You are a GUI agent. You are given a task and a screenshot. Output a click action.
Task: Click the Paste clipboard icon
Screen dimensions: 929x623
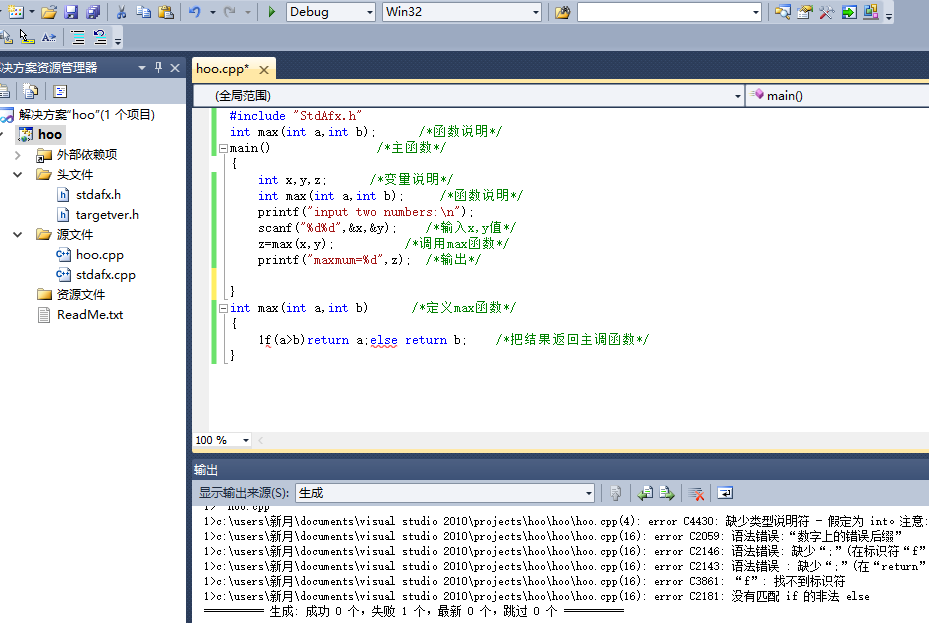pos(166,12)
